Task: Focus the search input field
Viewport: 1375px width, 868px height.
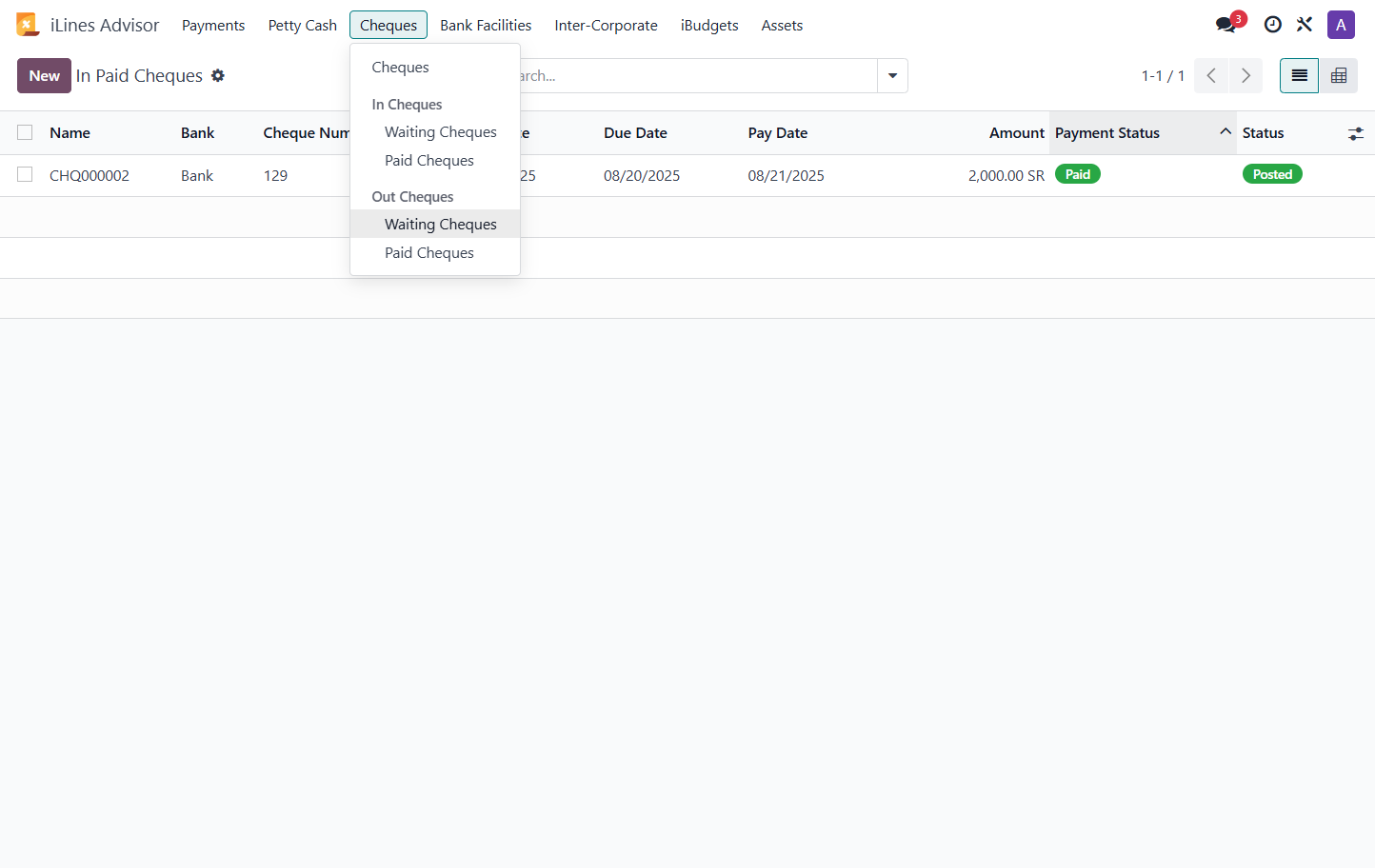Action: 697,76
